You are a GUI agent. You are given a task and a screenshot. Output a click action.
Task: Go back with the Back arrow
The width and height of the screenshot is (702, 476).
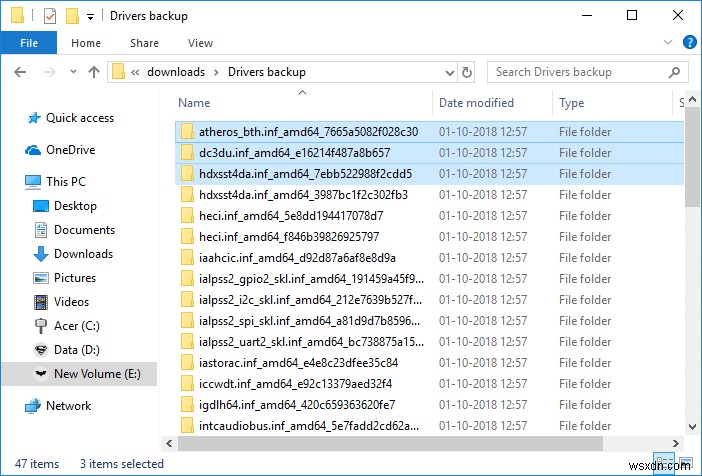click(20, 72)
